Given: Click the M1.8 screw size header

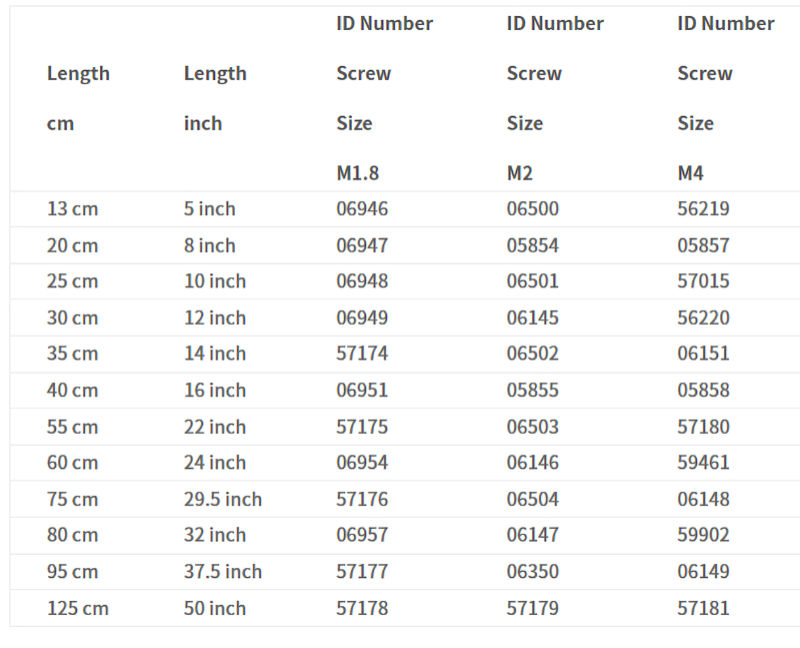Looking at the screenshot, I should pos(357,173).
